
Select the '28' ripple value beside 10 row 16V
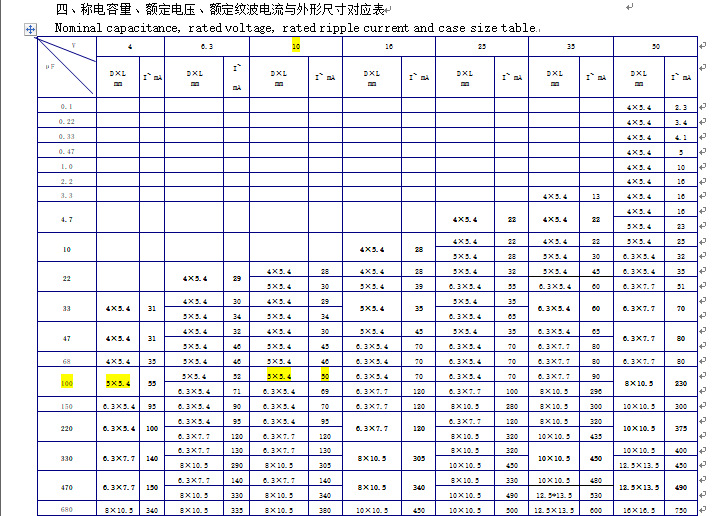(x=419, y=249)
